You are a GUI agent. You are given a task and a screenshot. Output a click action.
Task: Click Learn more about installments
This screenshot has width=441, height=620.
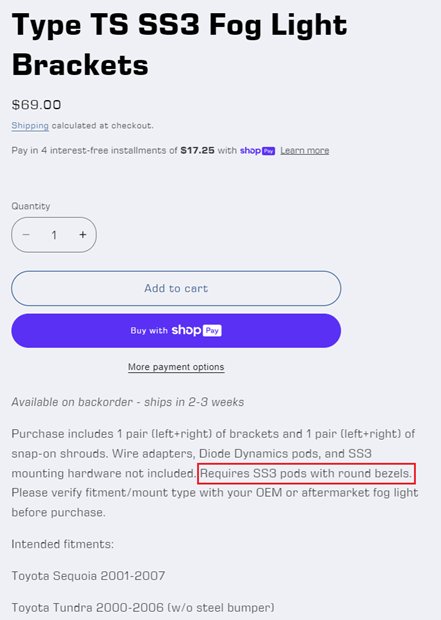(x=305, y=151)
